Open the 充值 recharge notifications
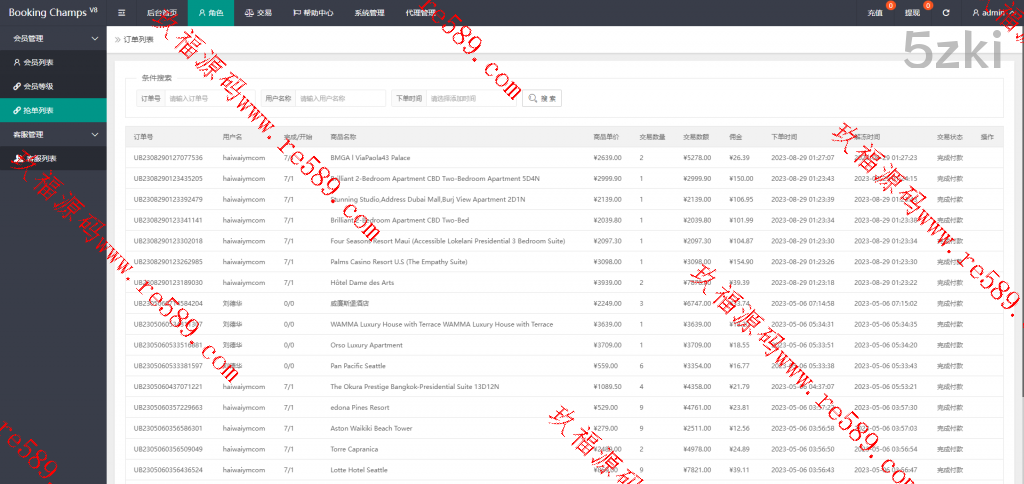 pyautogui.click(x=875, y=13)
